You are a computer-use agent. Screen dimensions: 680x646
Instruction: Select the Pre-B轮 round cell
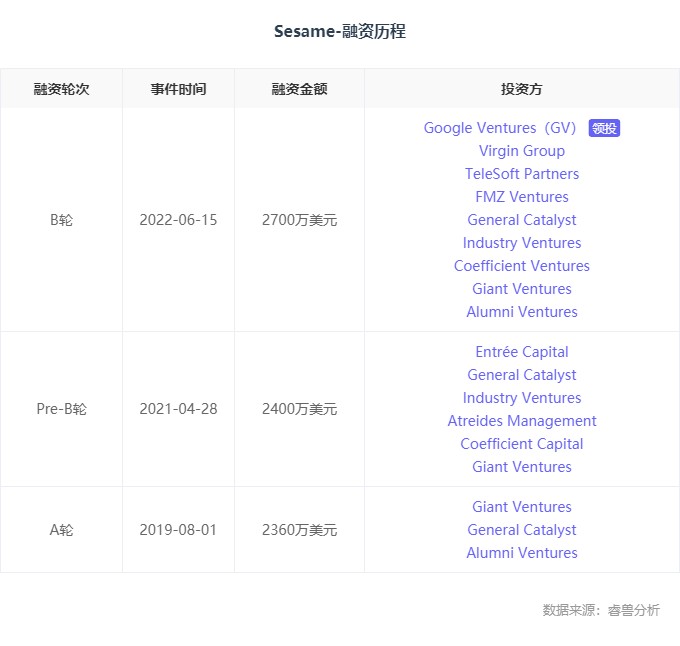61,408
